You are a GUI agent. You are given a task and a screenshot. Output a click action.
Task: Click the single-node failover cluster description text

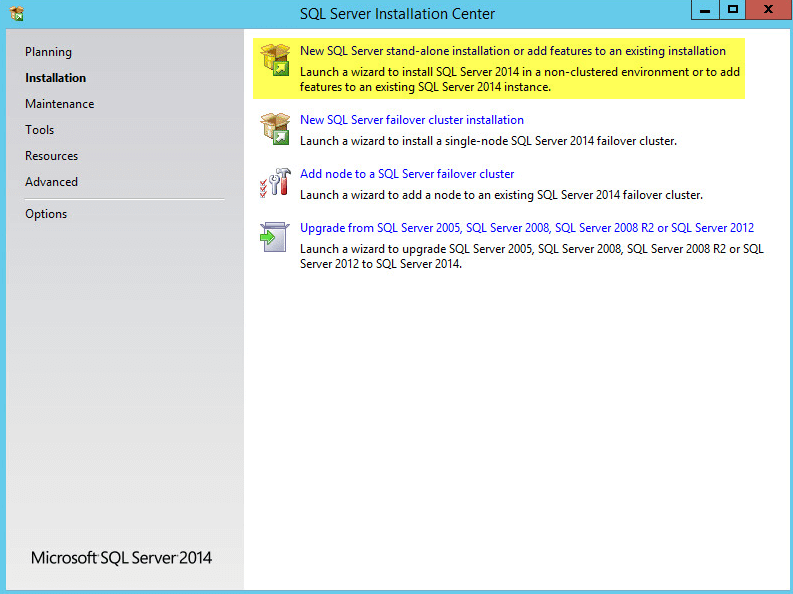coord(488,141)
